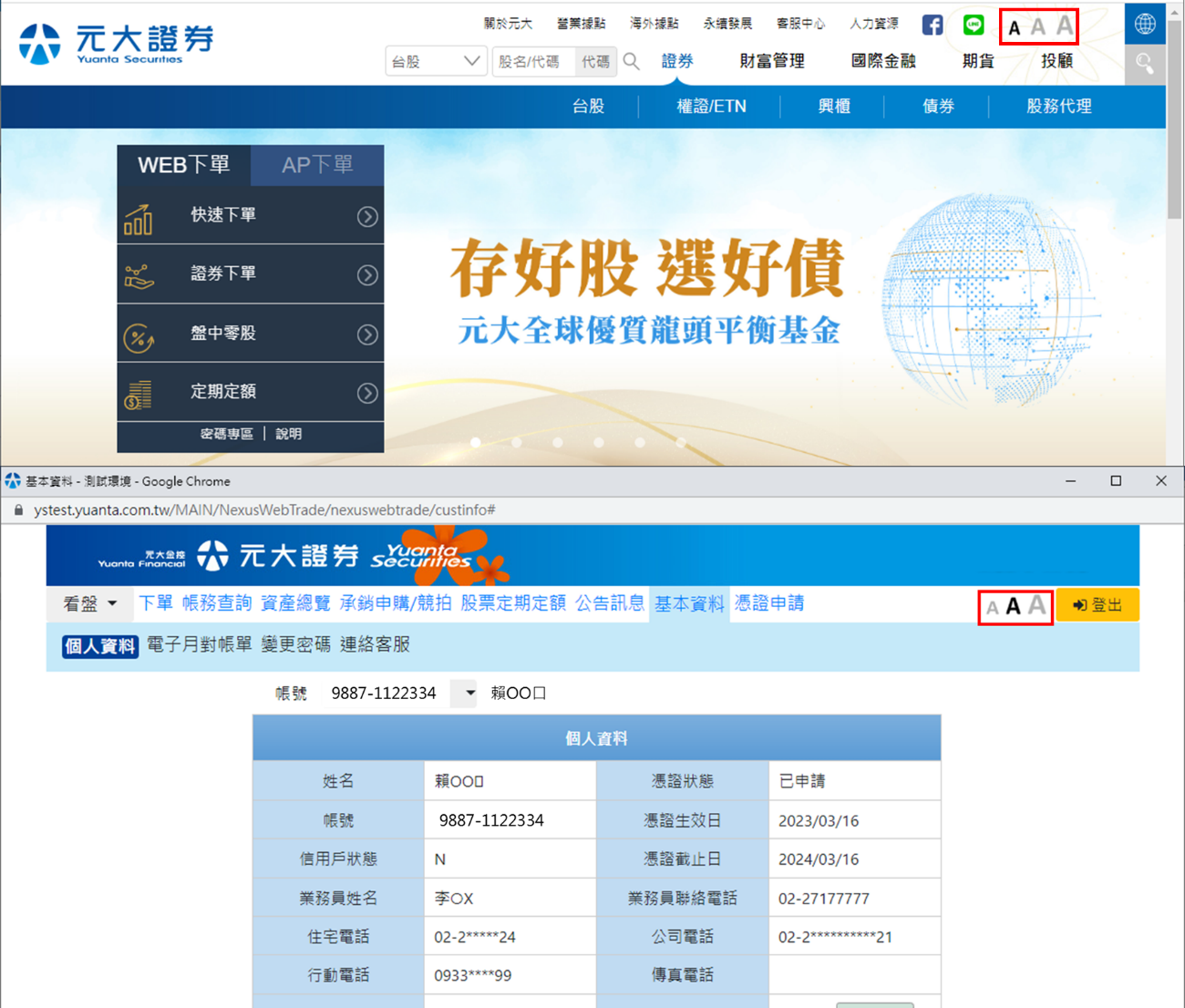This screenshot has height=1008, width=1185.
Task: Click the 代碼 button in search box
Action: [595, 61]
